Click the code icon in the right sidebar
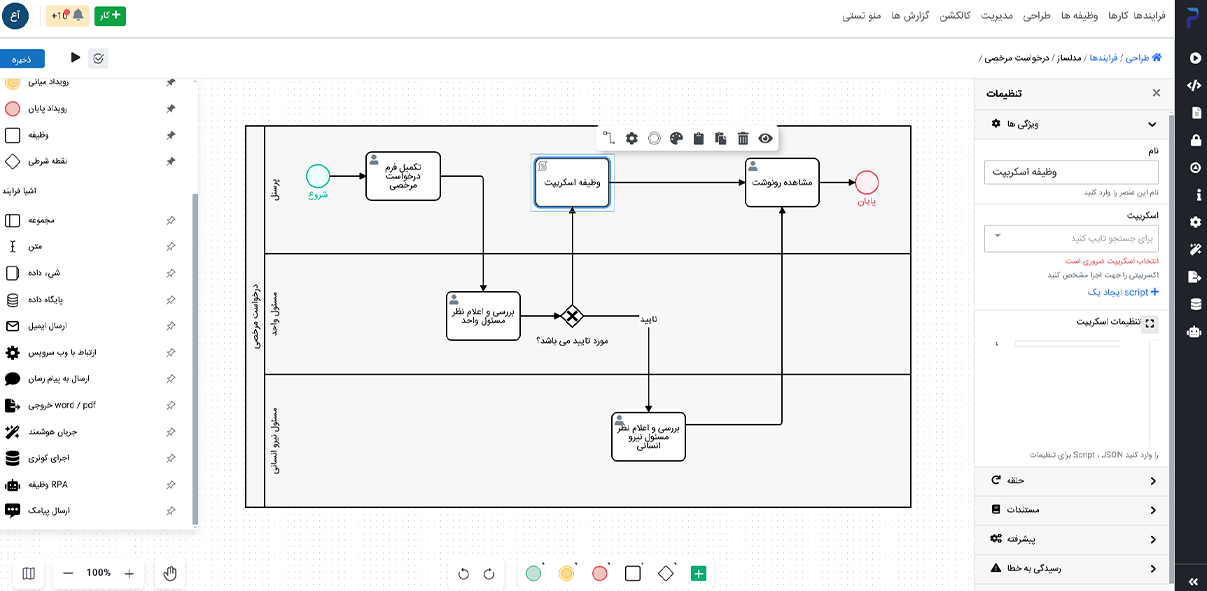1207x591 pixels. [1194, 85]
